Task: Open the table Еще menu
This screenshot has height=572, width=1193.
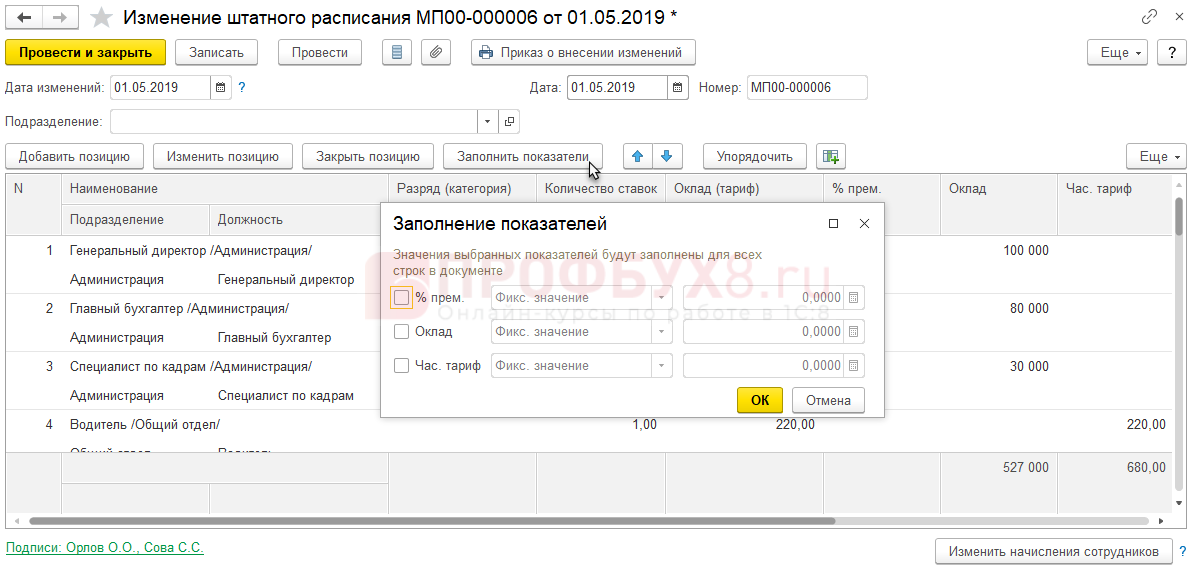Action: [x=1157, y=157]
